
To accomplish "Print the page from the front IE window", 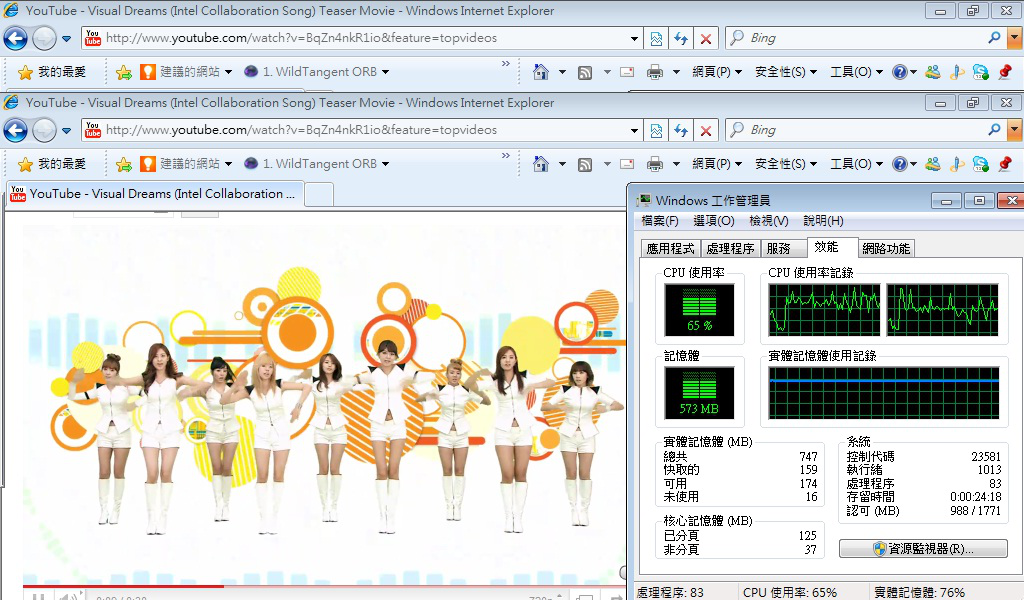I will [x=654, y=164].
